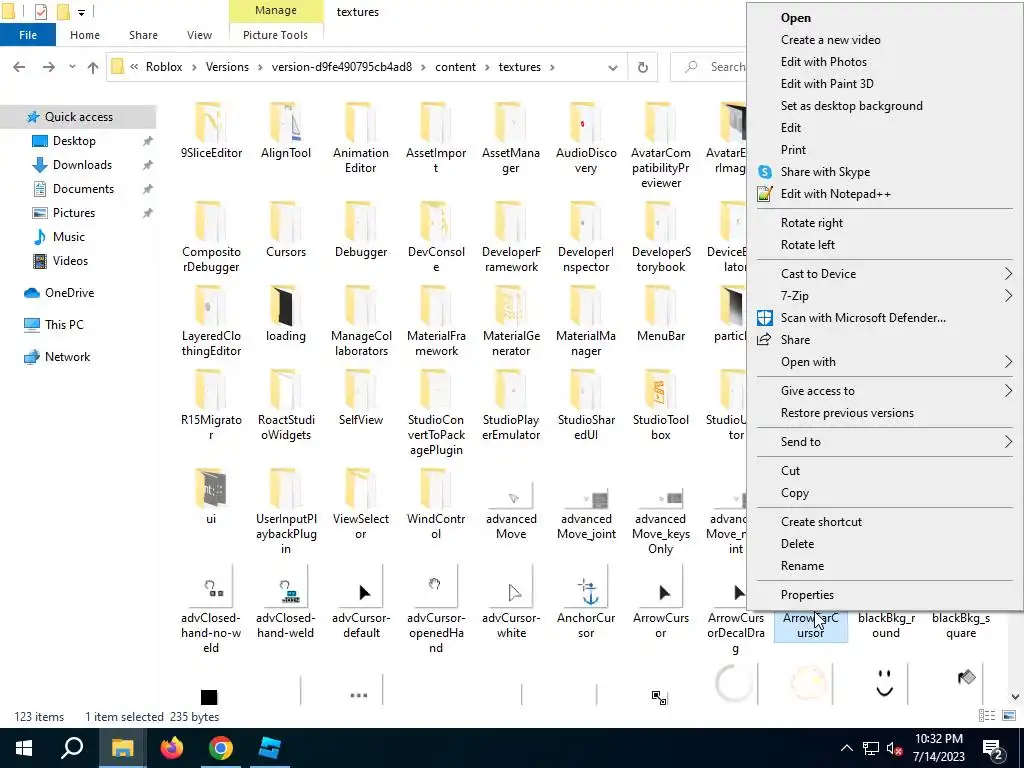Select the blackBkg_square file
This screenshot has height=768, width=1024.
click(x=961, y=625)
